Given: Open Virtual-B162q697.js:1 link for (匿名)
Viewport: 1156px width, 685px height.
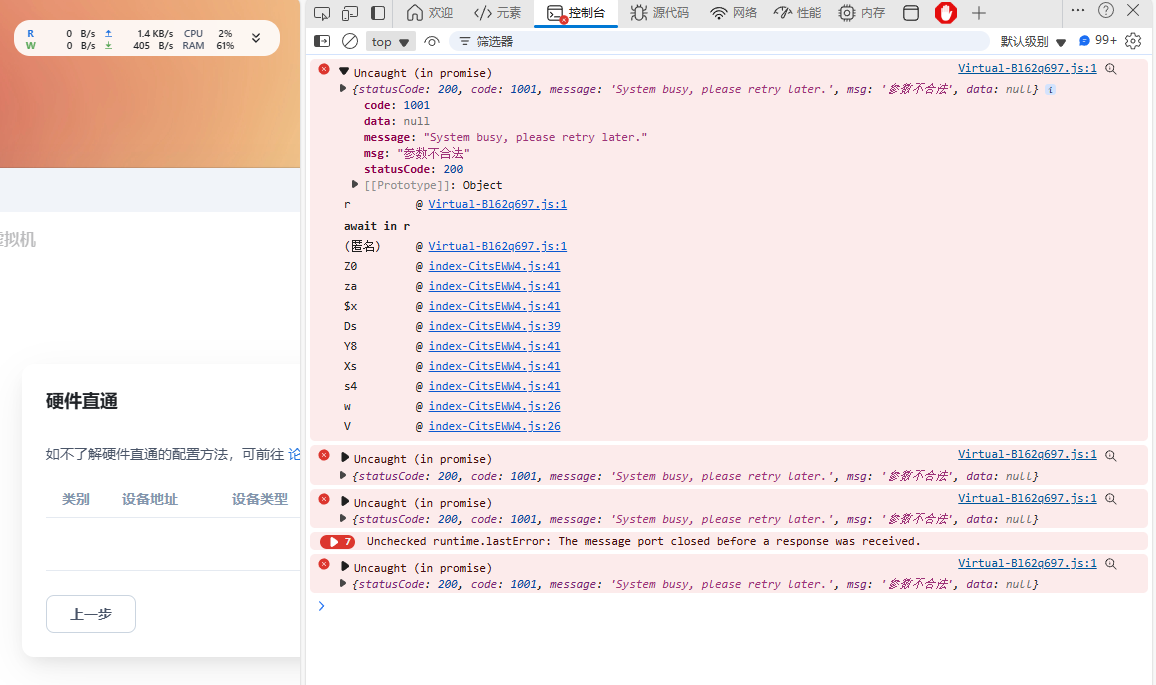Looking at the screenshot, I should click(498, 246).
